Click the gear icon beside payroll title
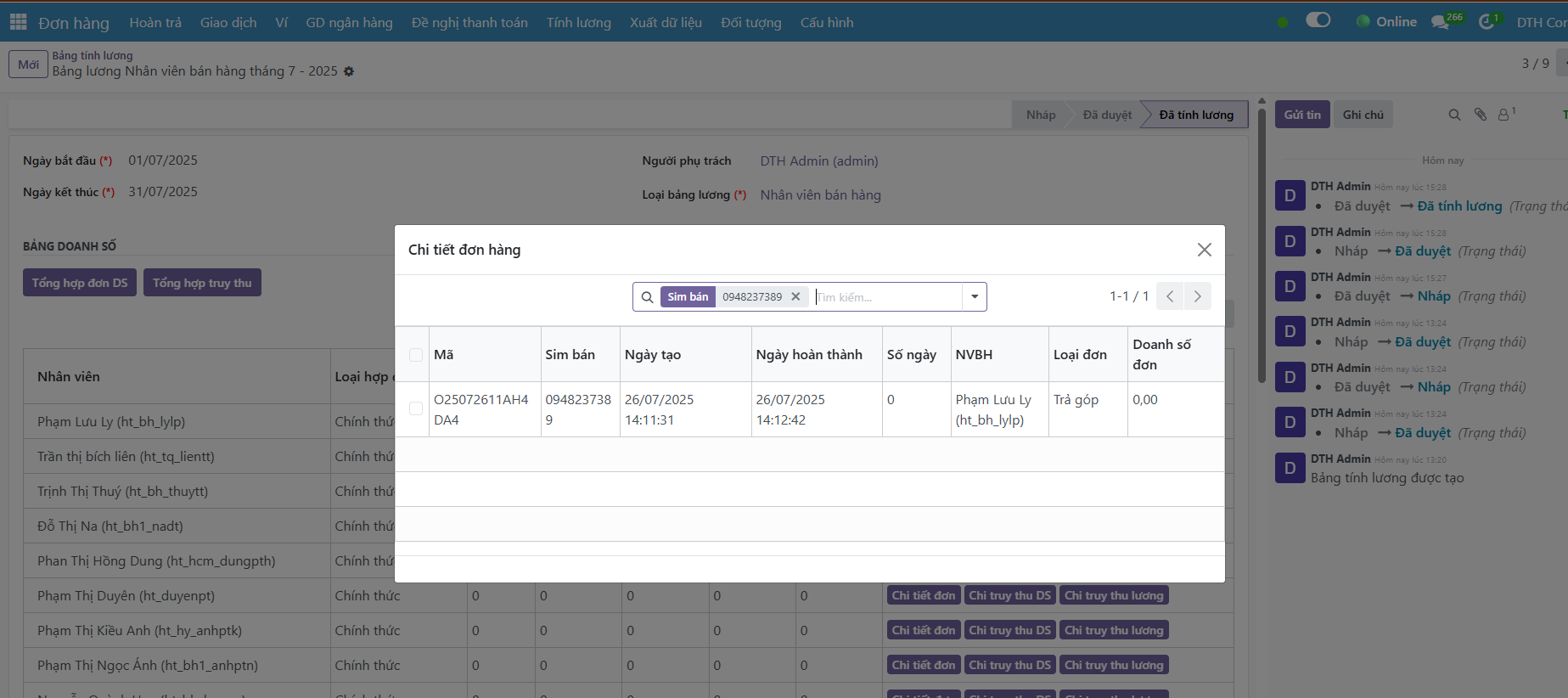Viewport: 1568px width, 698px height. tap(349, 71)
